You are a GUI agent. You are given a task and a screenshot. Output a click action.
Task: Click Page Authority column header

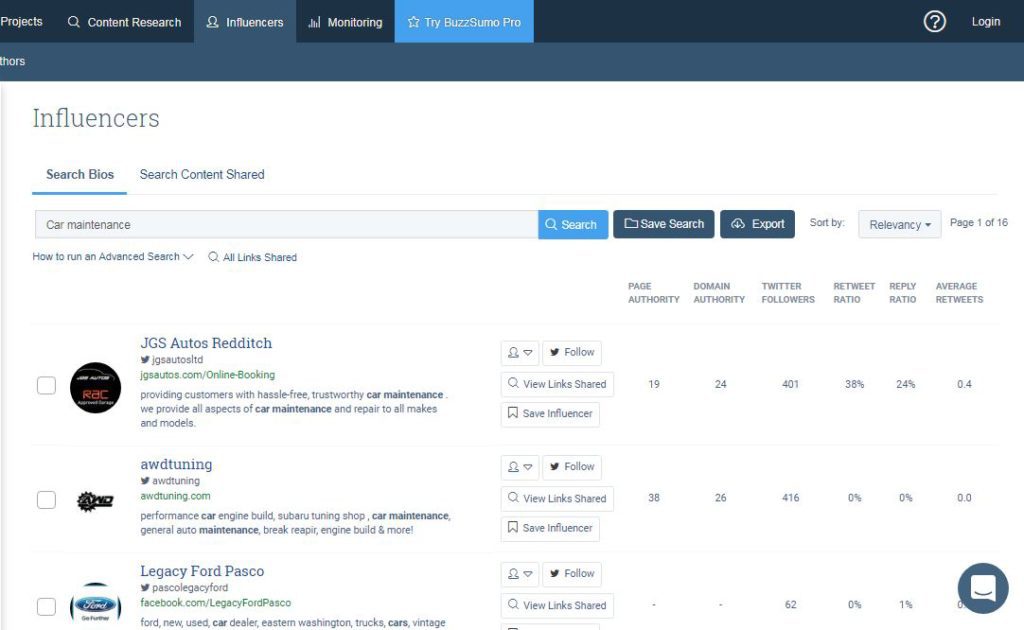[x=653, y=292]
